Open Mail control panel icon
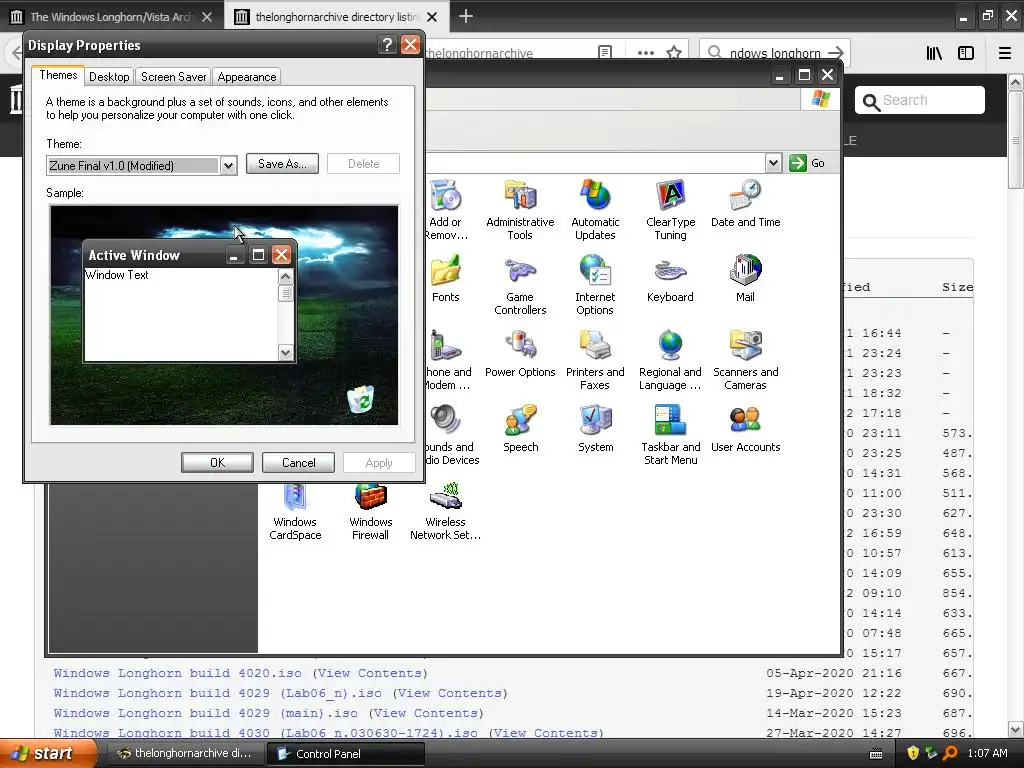The width and height of the screenshot is (1024, 768). [x=745, y=279]
